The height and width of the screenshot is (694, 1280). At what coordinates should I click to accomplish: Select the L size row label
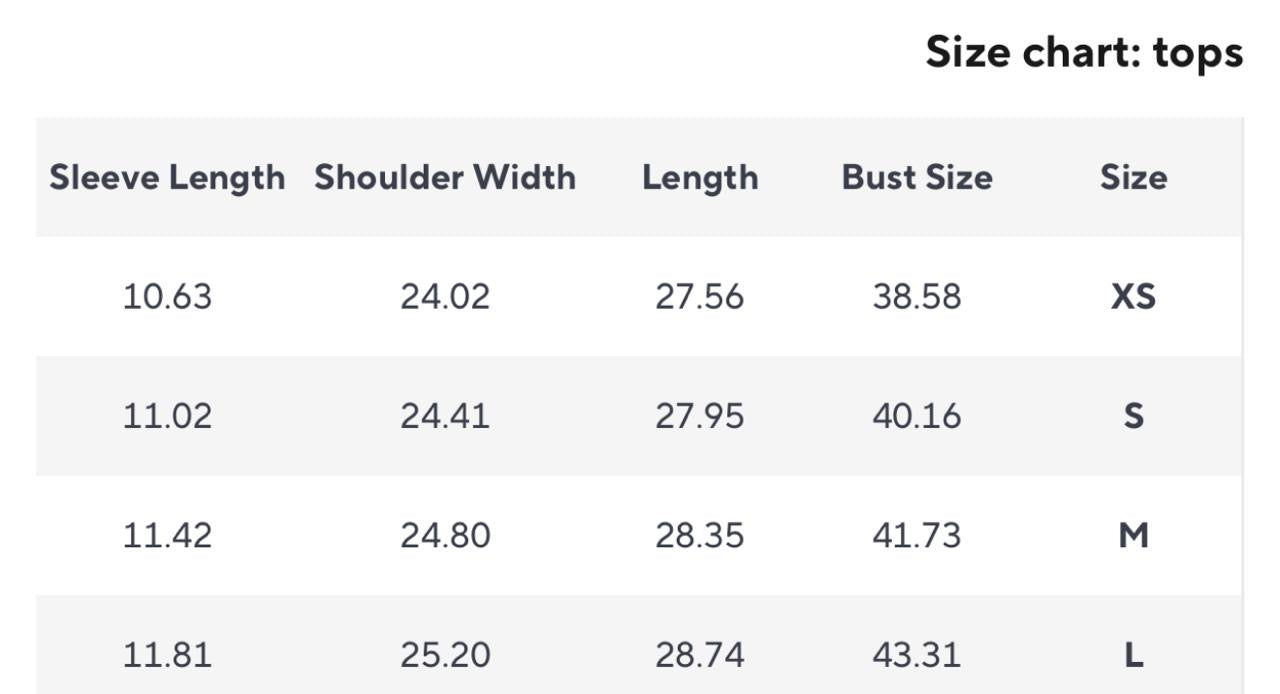pyautogui.click(x=1133, y=654)
